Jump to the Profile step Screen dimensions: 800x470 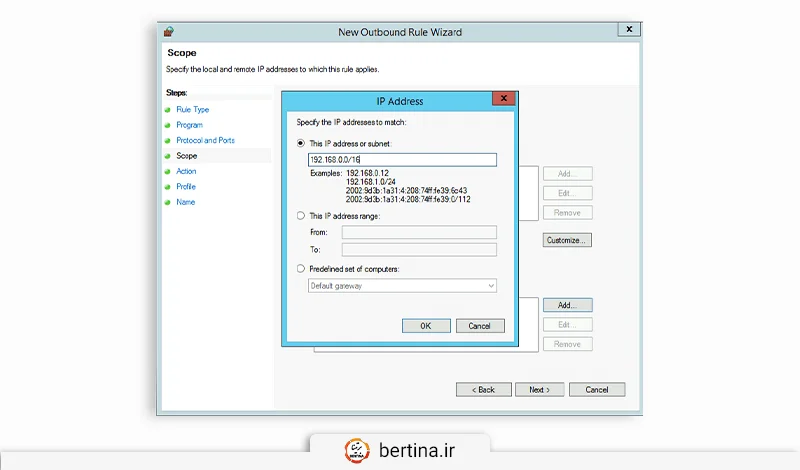coord(186,187)
